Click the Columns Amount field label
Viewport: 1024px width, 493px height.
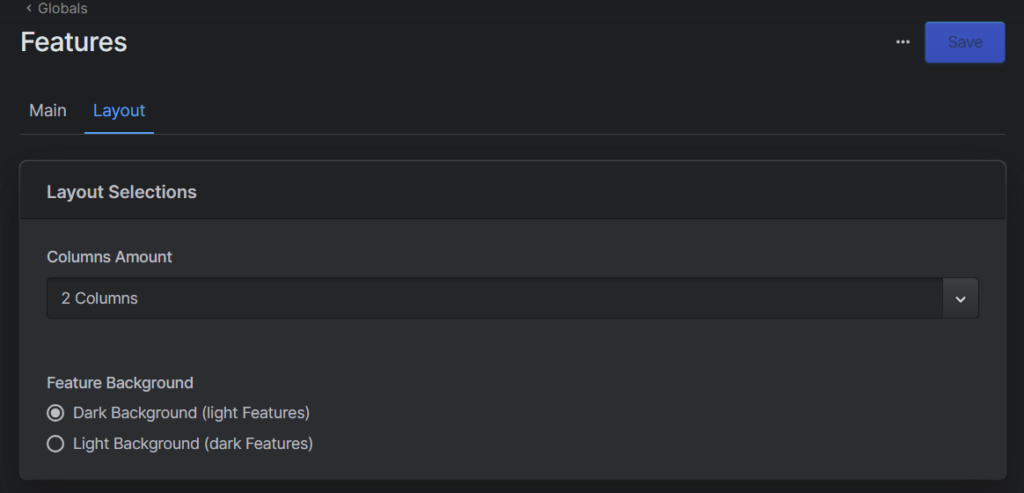click(109, 257)
